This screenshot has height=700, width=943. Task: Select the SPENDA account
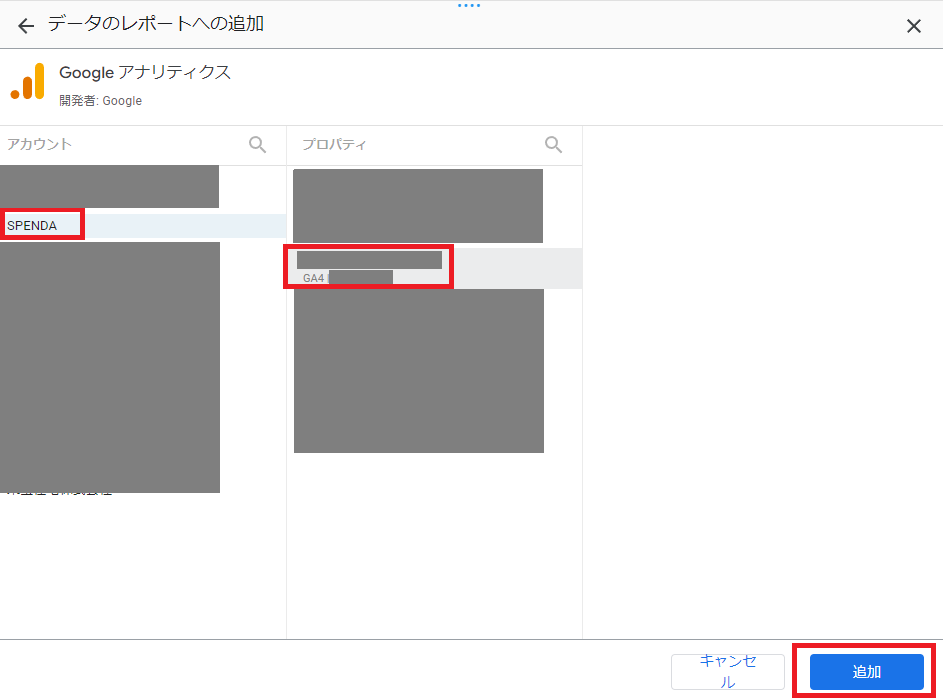tap(33, 226)
